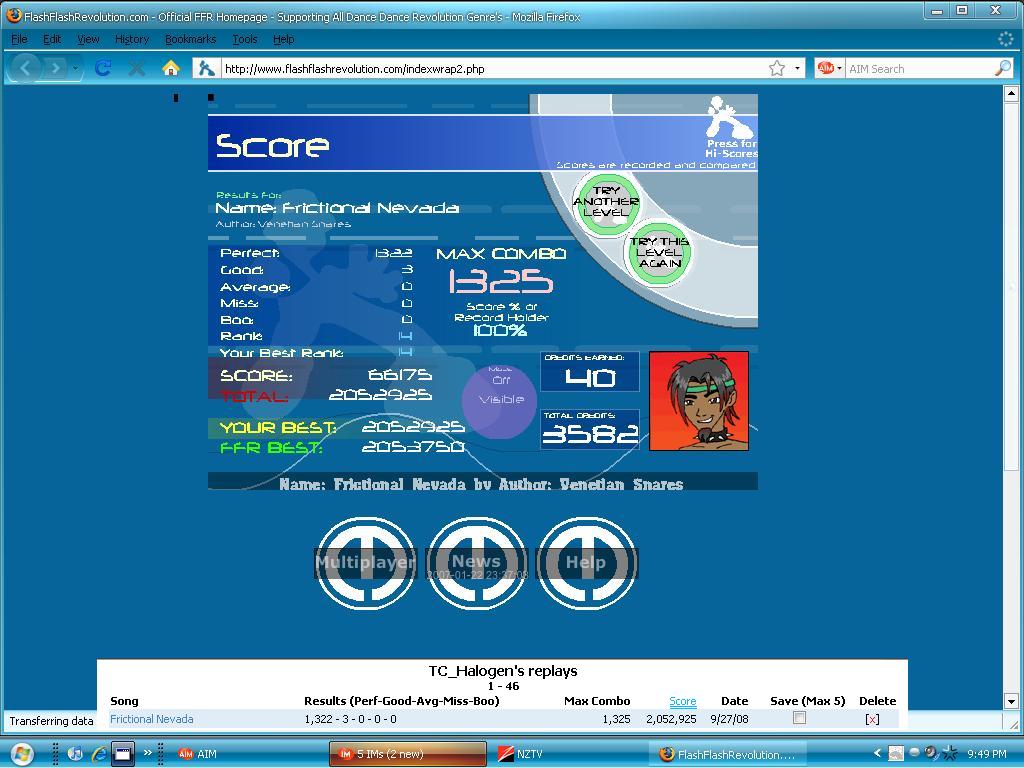Open the File menu
1024x768 pixels.
[x=20, y=39]
